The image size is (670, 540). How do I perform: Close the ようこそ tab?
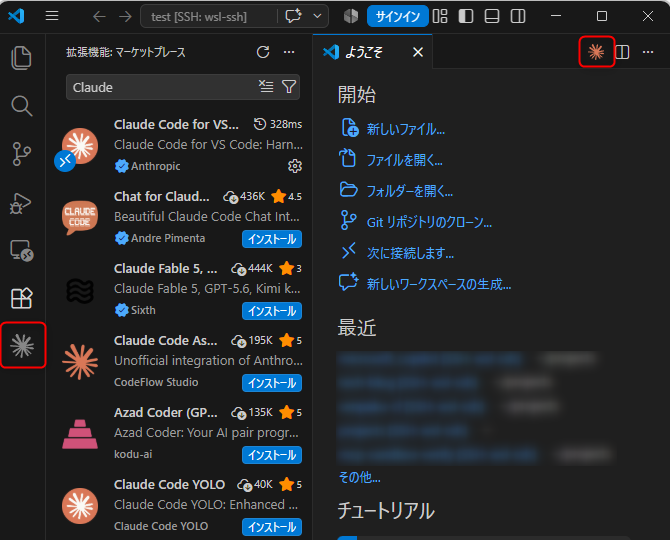(418, 52)
